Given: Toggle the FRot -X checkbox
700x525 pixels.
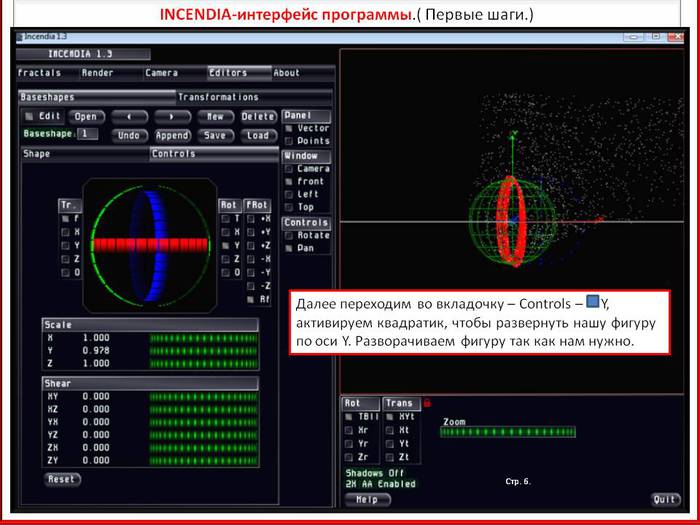Looking at the screenshot, I should tap(251, 259).
